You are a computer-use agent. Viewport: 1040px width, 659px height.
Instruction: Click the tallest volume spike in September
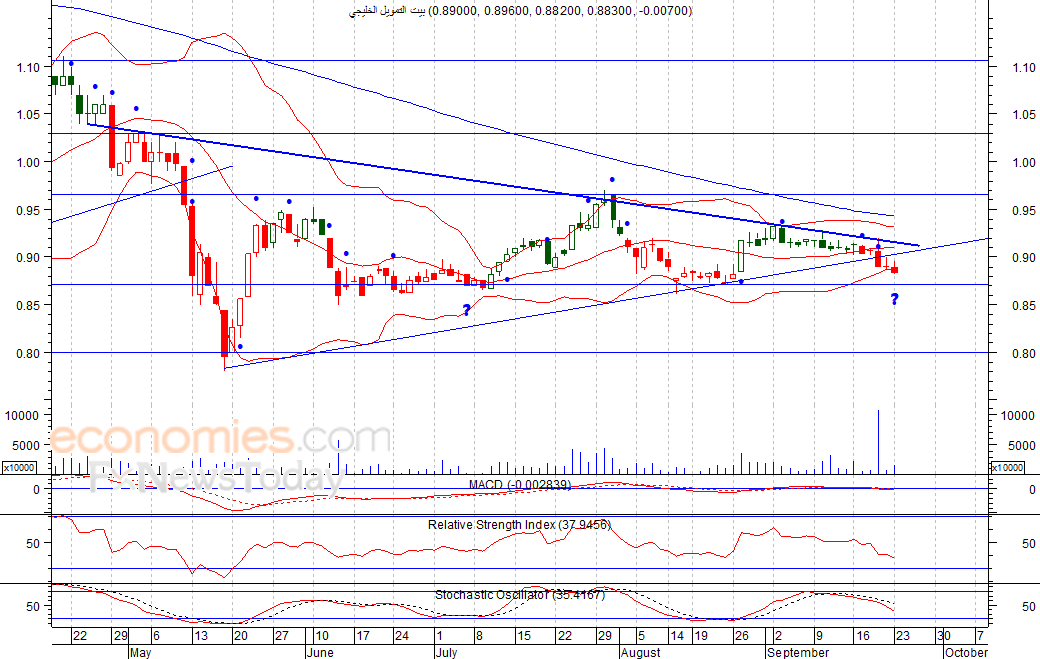pos(878,442)
